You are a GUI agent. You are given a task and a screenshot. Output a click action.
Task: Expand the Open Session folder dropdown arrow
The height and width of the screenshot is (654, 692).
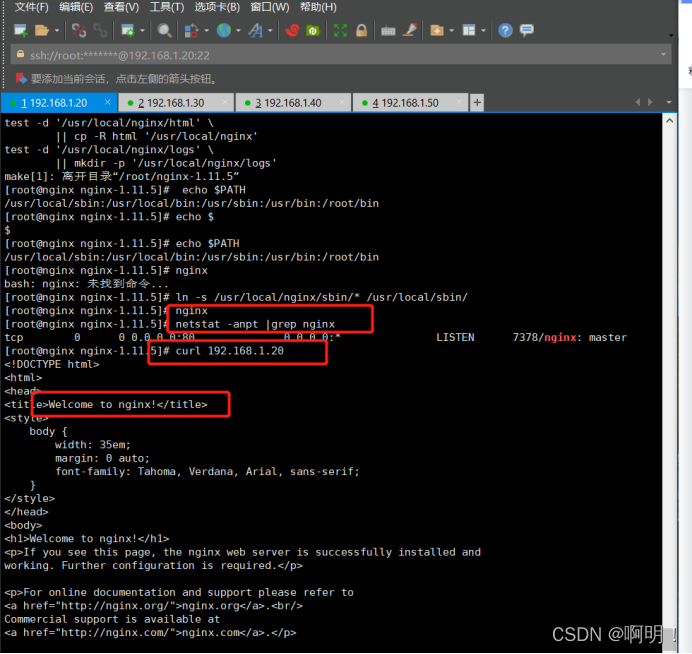tap(56, 31)
